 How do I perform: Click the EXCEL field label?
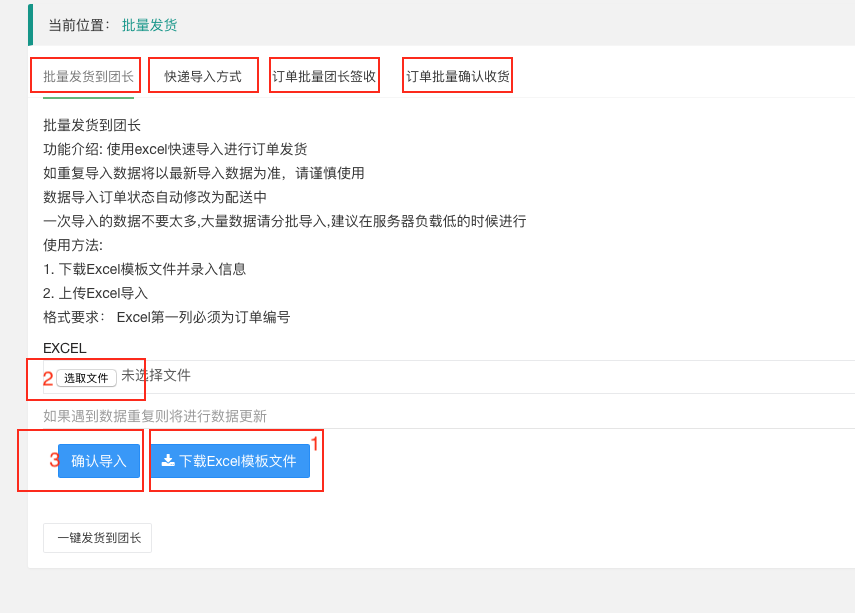tap(64, 348)
